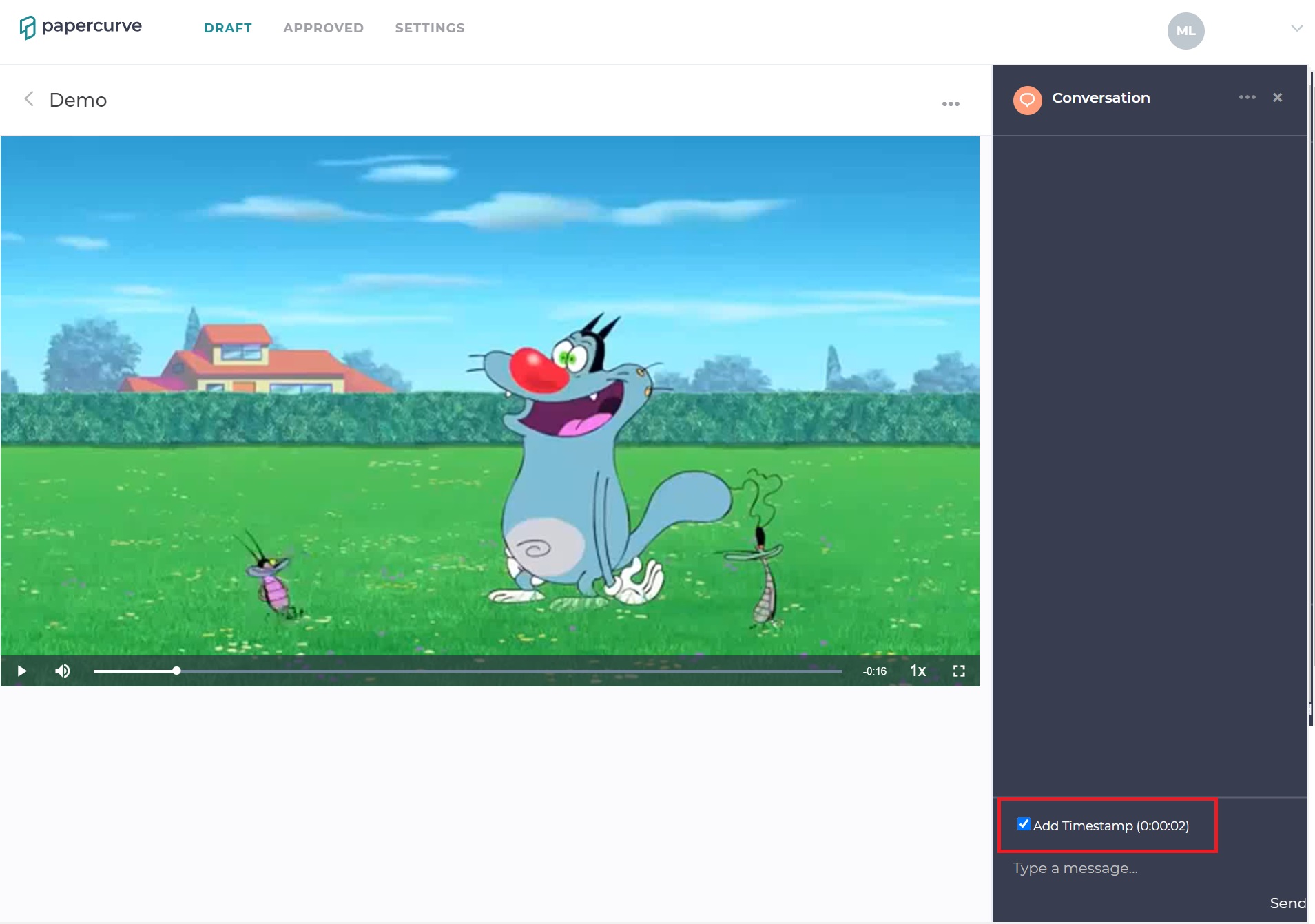This screenshot has width=1315, height=924.
Task: Play the video
Action: pyautogui.click(x=21, y=670)
